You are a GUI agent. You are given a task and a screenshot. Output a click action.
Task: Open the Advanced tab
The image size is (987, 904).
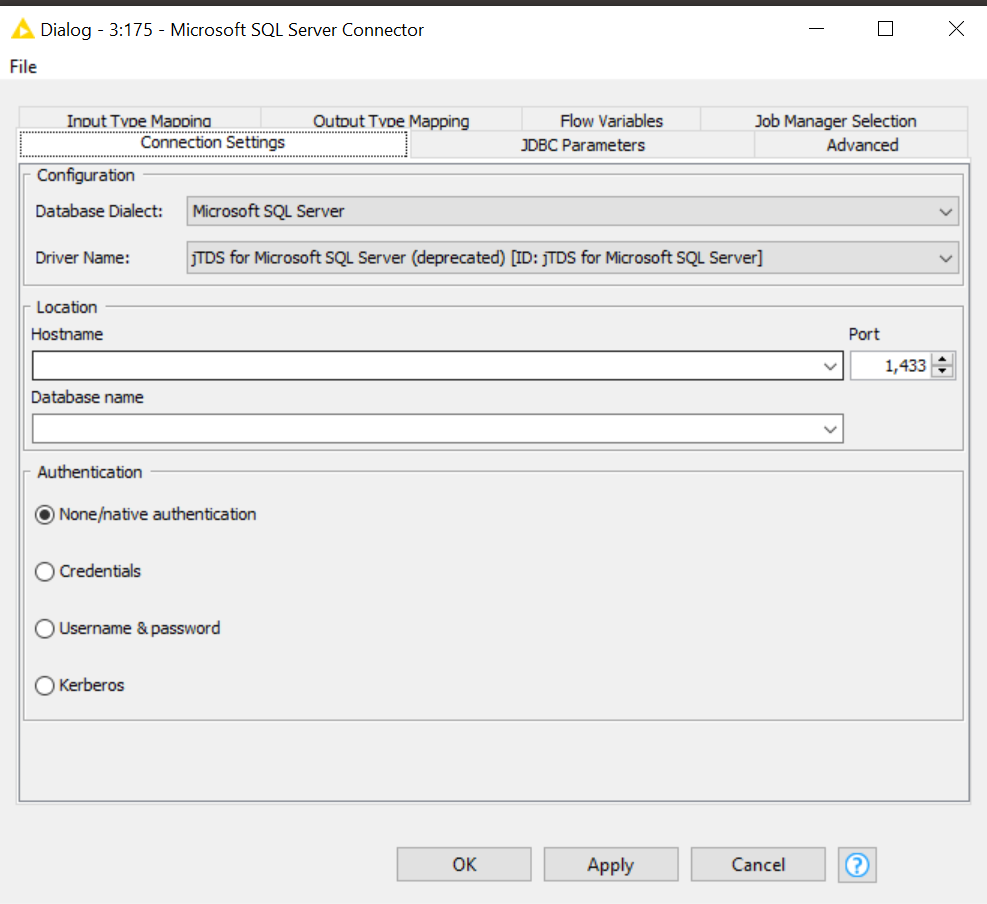[862, 145]
